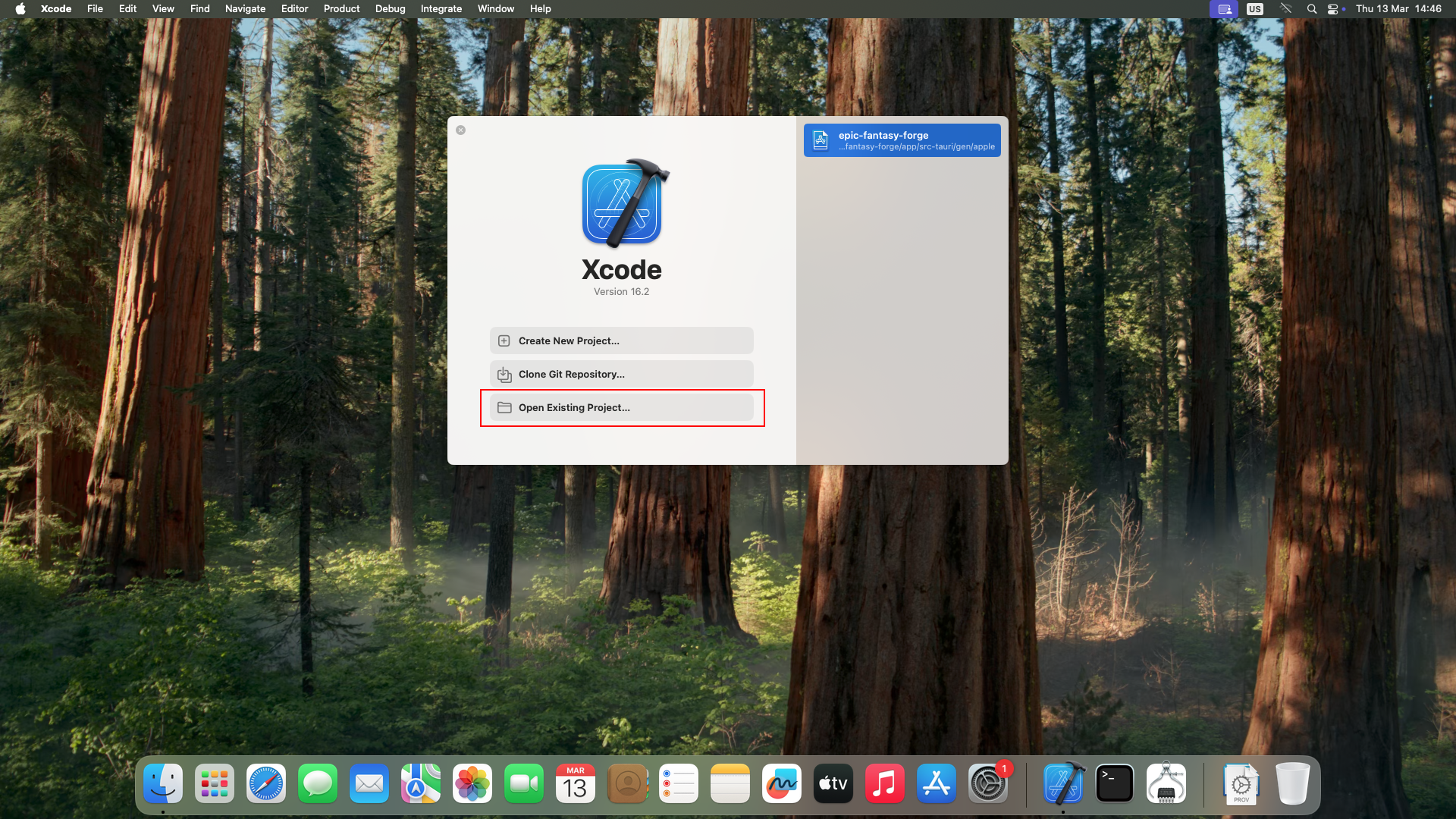Screen dimensions: 1456x819
Task: Open the View menu
Action: (163, 9)
